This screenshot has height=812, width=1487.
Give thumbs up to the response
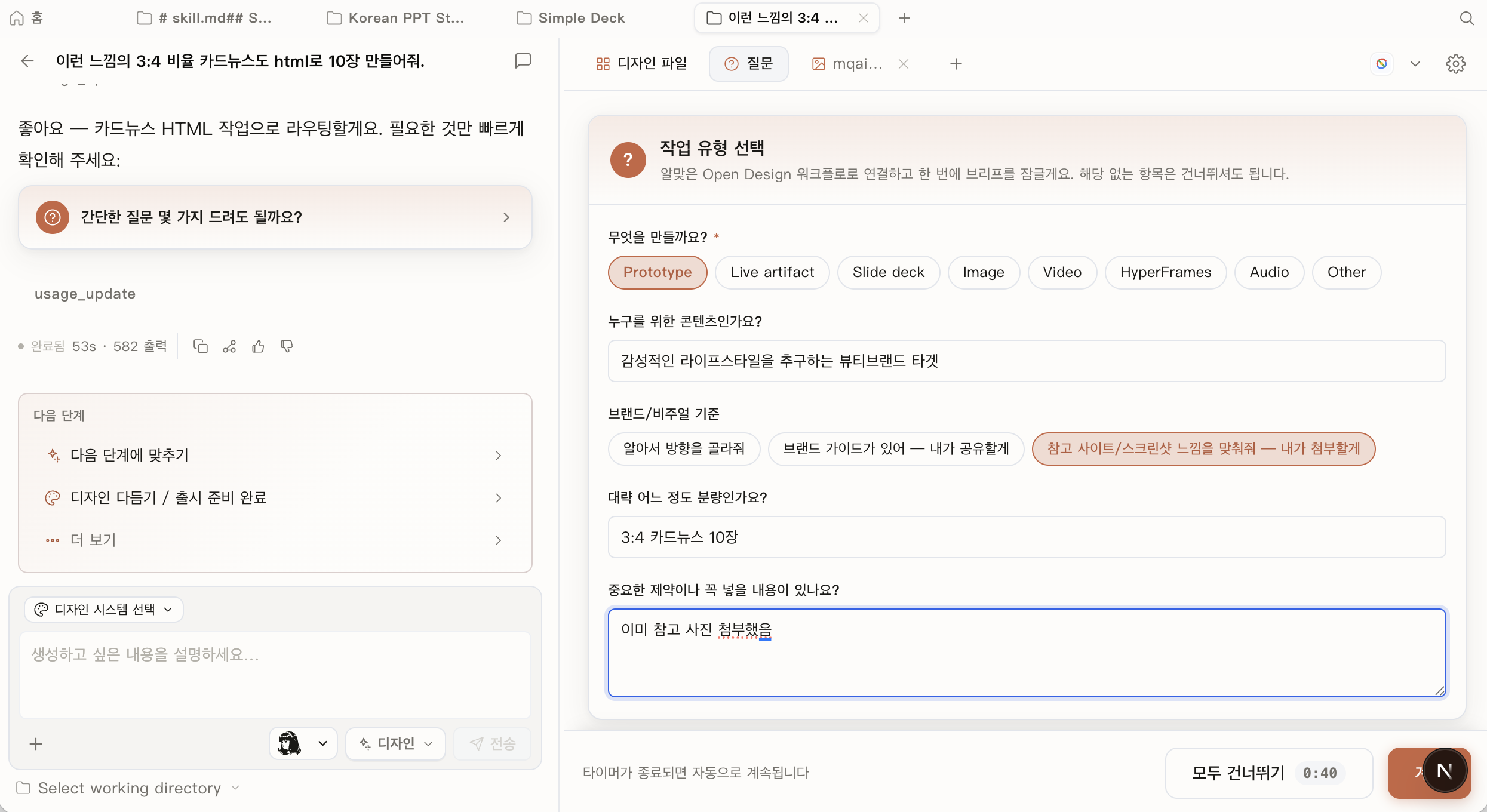point(258,346)
